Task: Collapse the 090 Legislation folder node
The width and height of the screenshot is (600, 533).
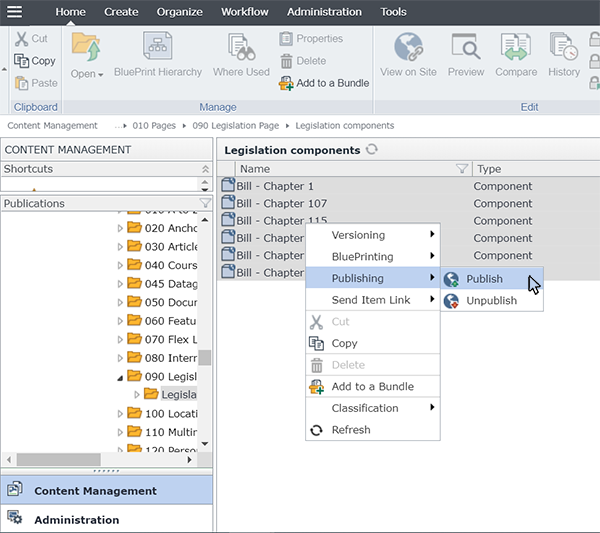Action: tap(121, 377)
